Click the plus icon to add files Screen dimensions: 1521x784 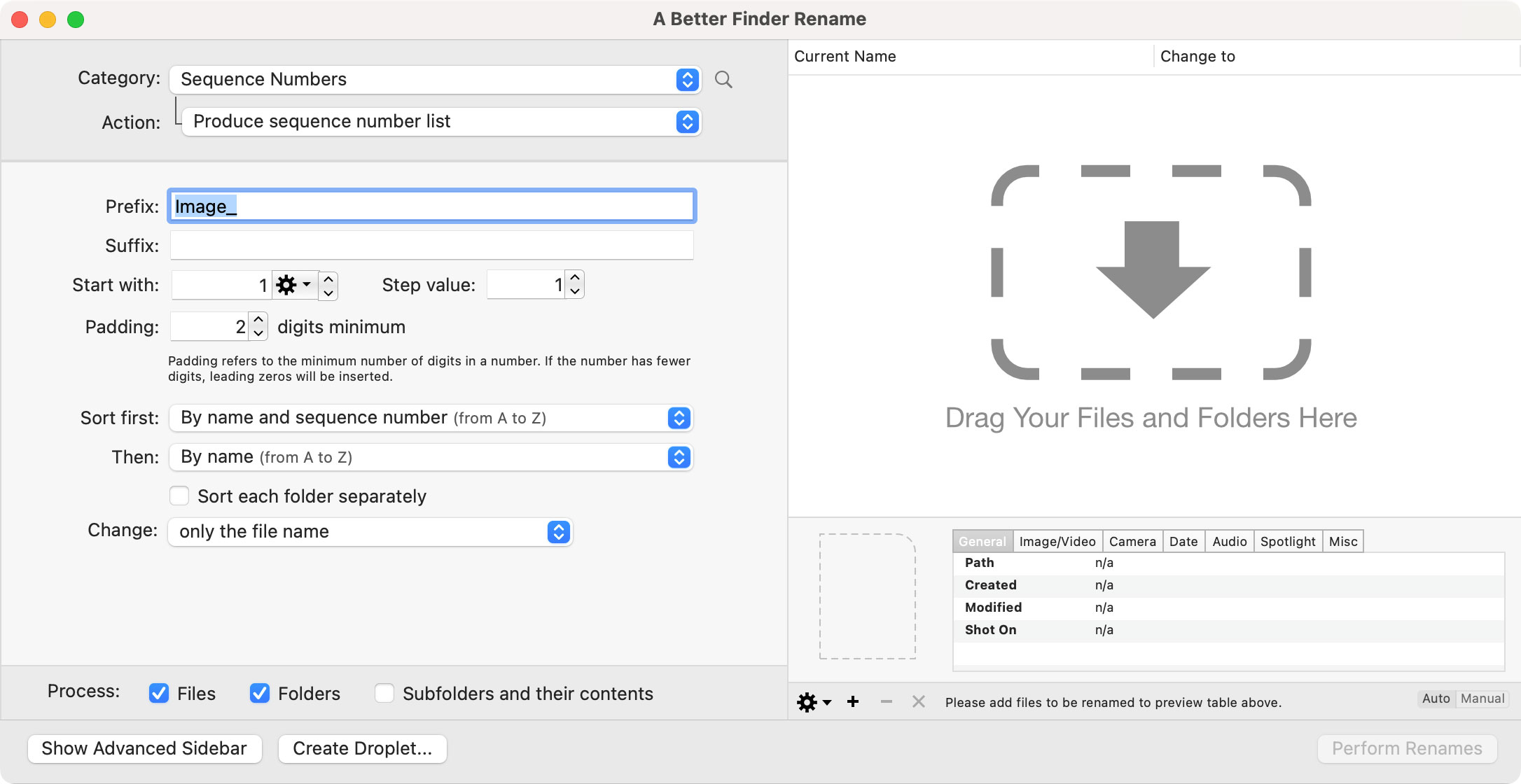tap(853, 701)
